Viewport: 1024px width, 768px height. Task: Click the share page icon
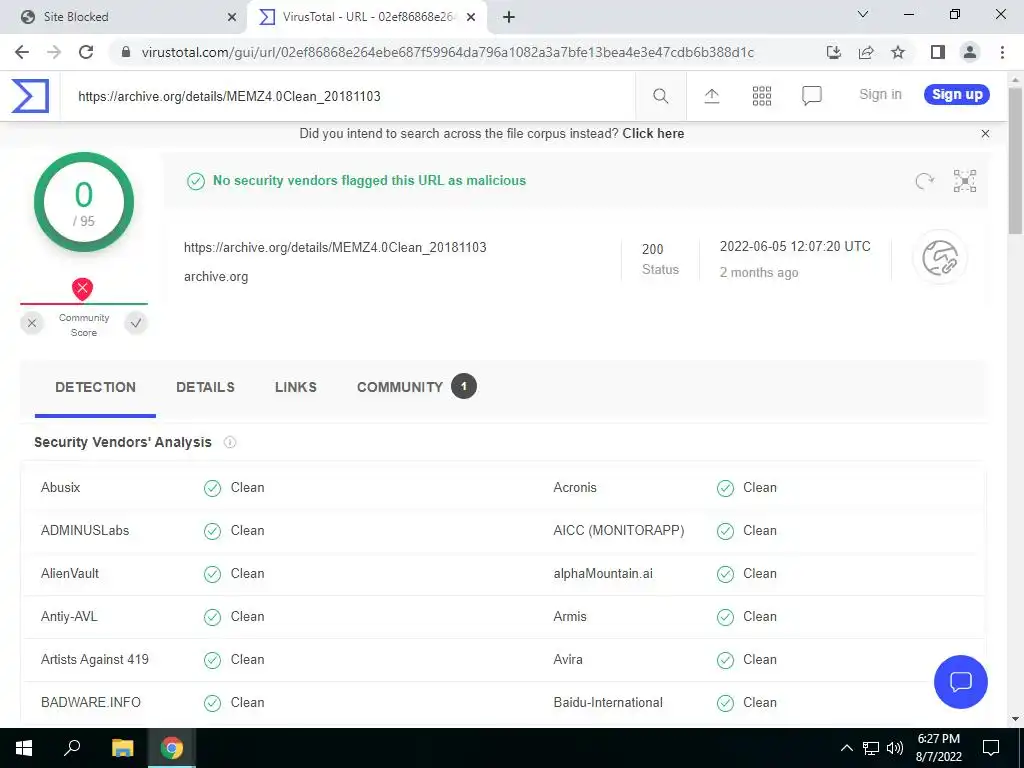(866, 52)
